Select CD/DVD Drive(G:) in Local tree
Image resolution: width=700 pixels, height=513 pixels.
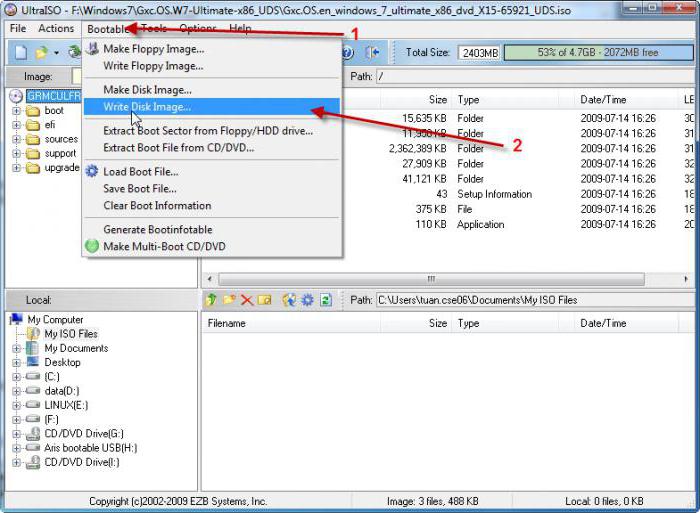click(x=84, y=434)
